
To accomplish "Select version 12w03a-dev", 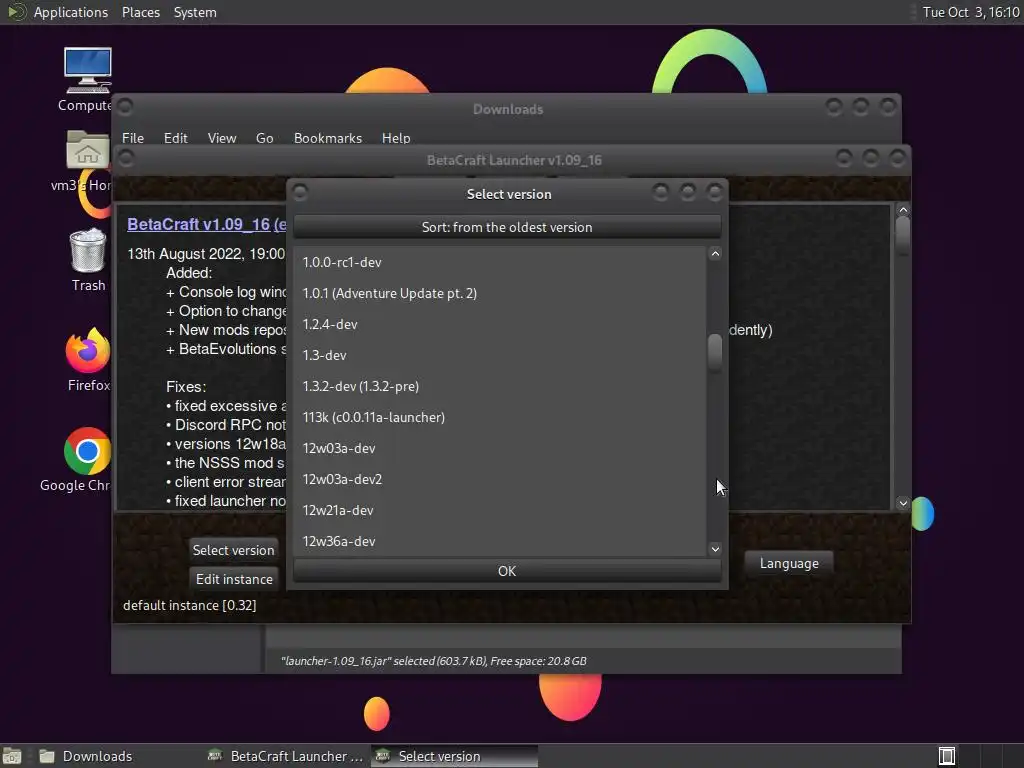I will pyautogui.click(x=500, y=448).
